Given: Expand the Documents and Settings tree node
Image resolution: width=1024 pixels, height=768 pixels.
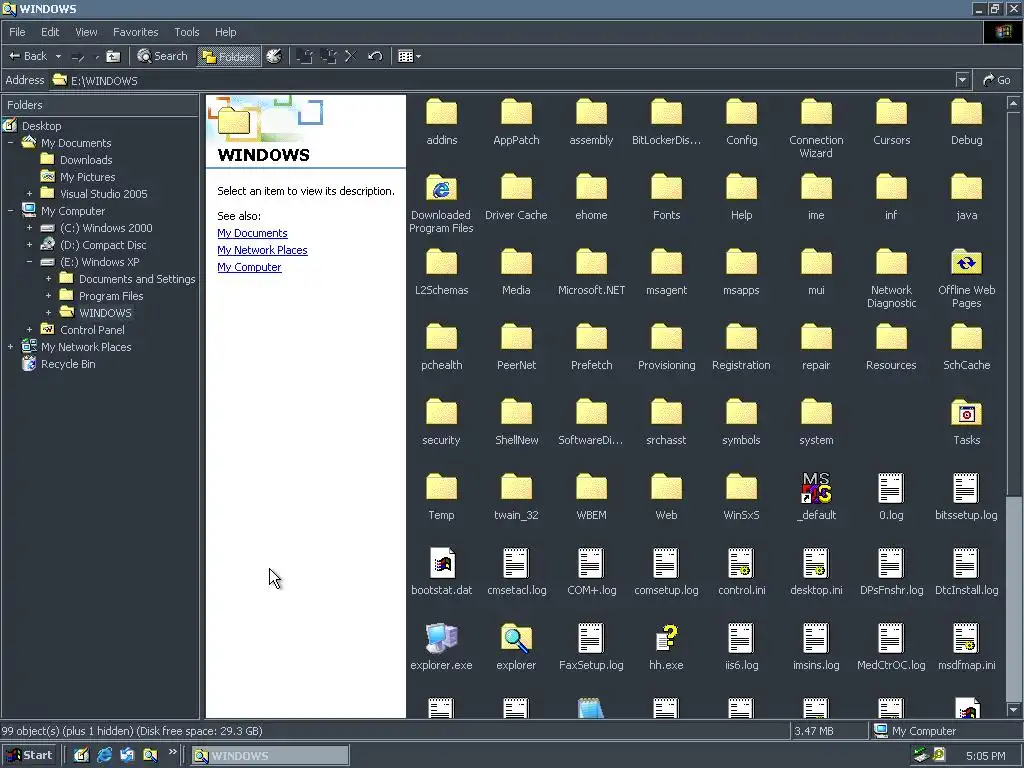Looking at the screenshot, I should [48, 279].
